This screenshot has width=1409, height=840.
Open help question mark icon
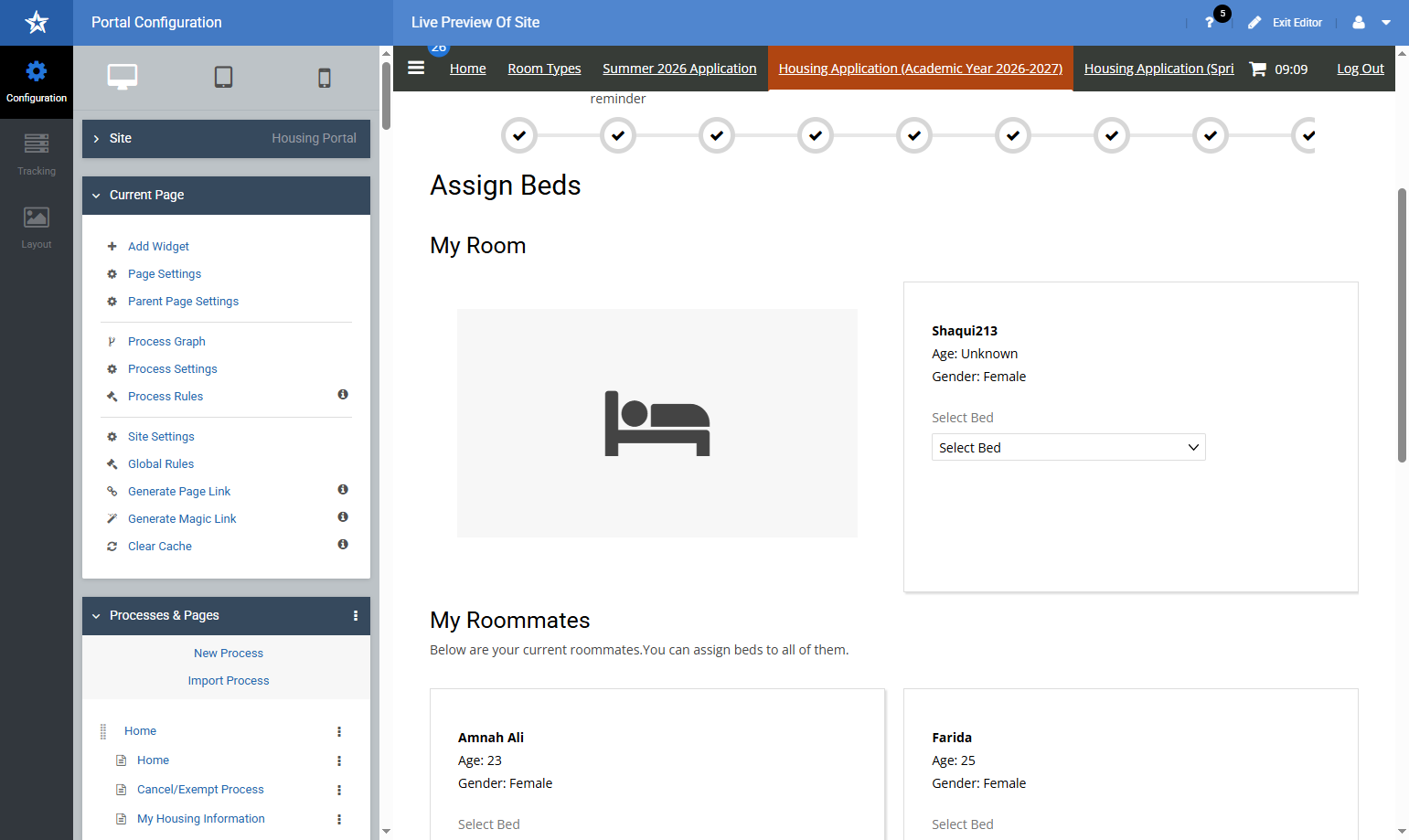point(1210,22)
